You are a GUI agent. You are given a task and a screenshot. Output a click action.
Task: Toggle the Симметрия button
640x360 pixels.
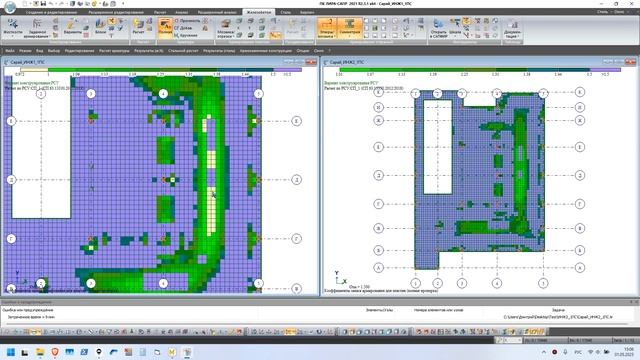point(350,28)
